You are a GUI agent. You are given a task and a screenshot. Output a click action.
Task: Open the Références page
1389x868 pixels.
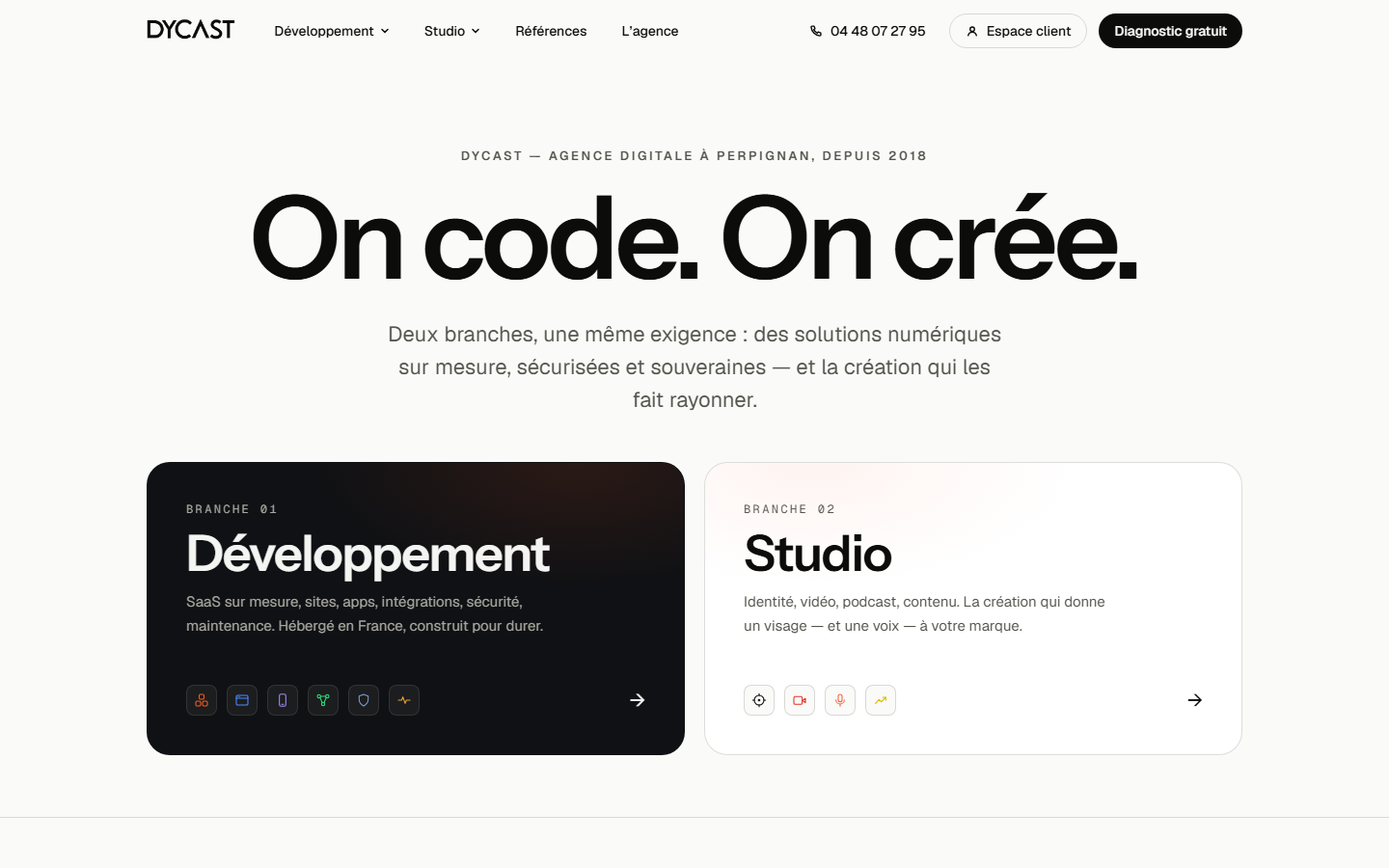551,31
